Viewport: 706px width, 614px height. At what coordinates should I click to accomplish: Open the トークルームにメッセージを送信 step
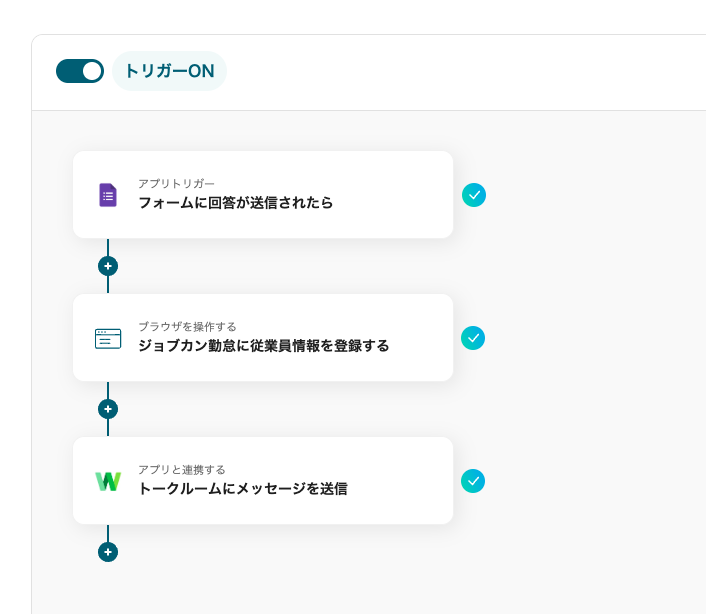pyautogui.click(x=242, y=489)
